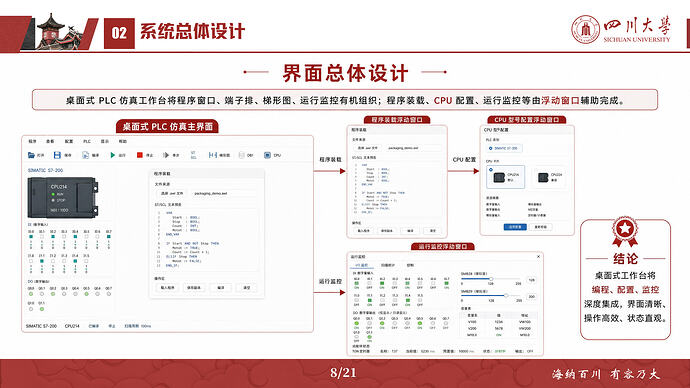
Task: Click the button beside apply in CPU config window
Action: point(540,227)
